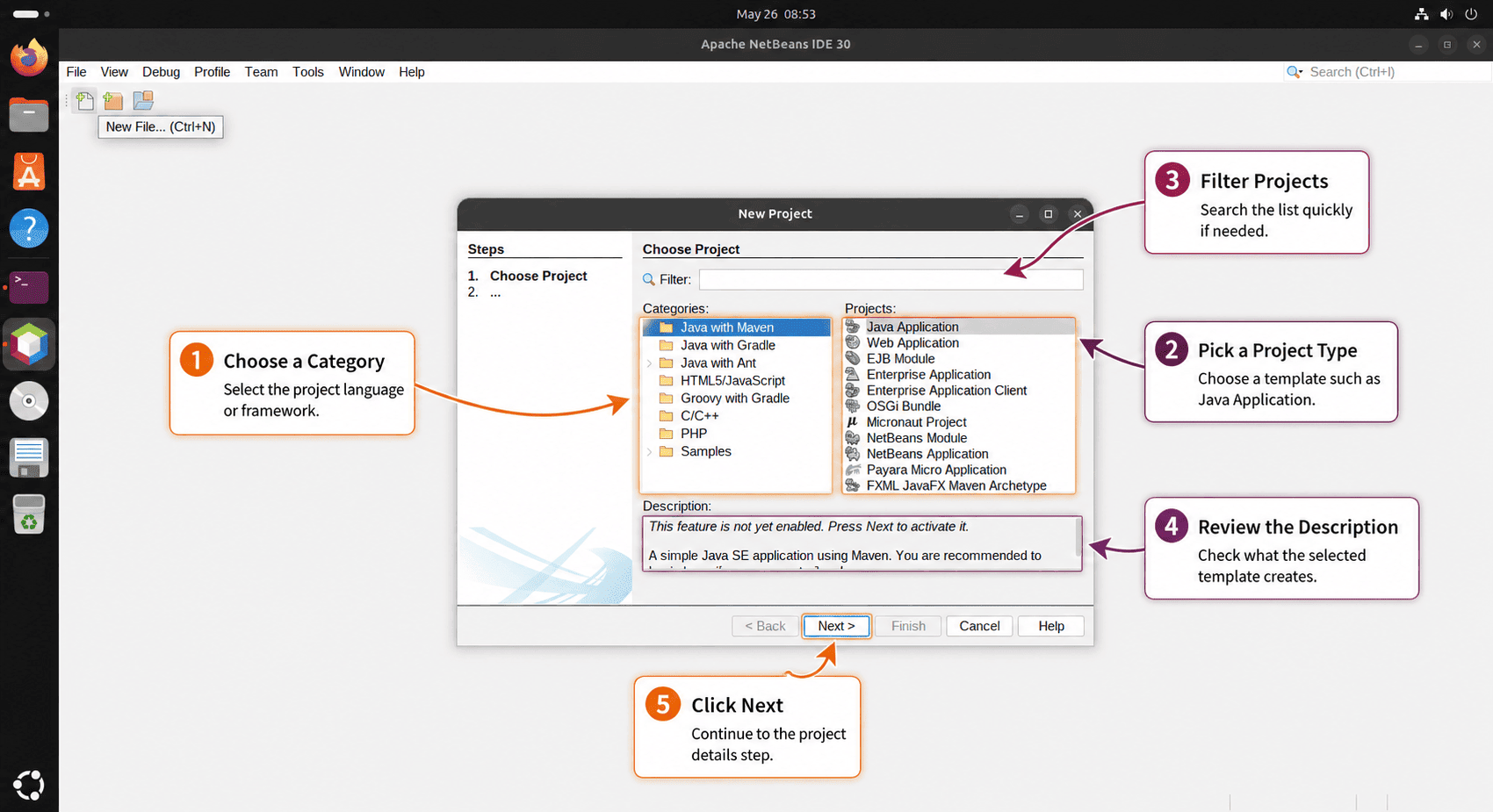Open the View menu
This screenshot has width=1493, height=812.
tap(114, 72)
